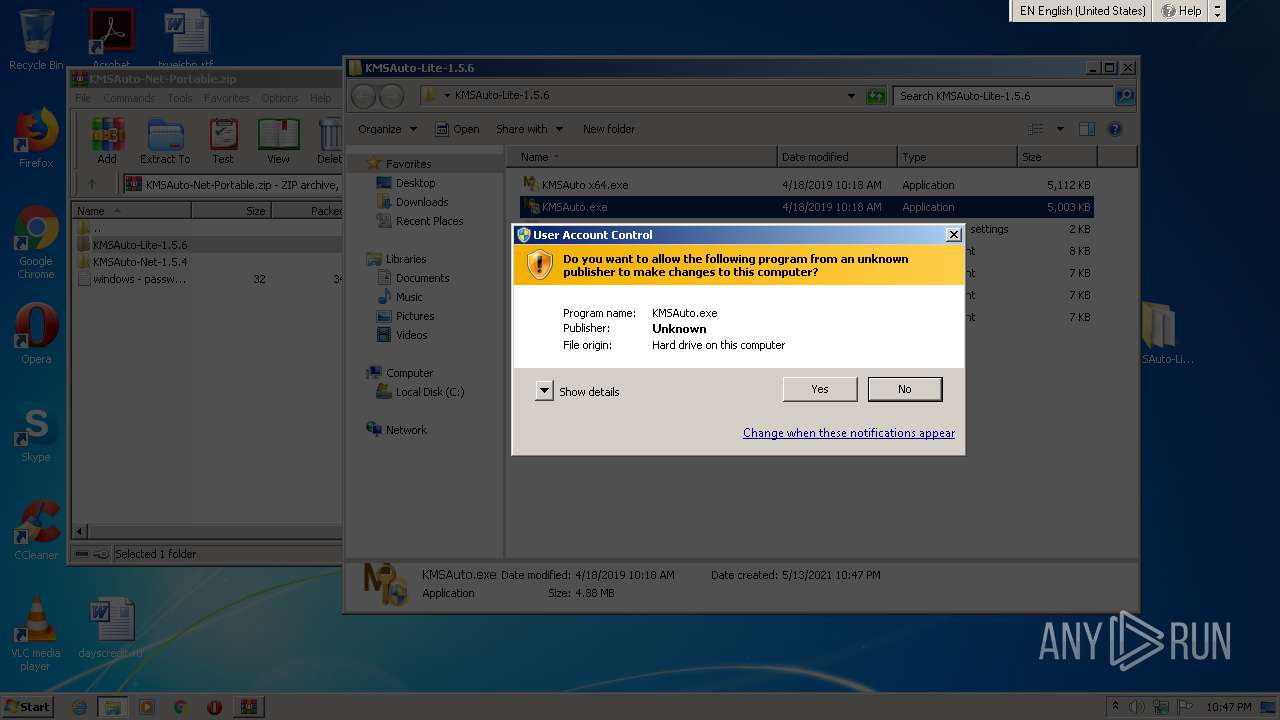Sort Explorer by Type column
1280x720 pixels.
957,157
